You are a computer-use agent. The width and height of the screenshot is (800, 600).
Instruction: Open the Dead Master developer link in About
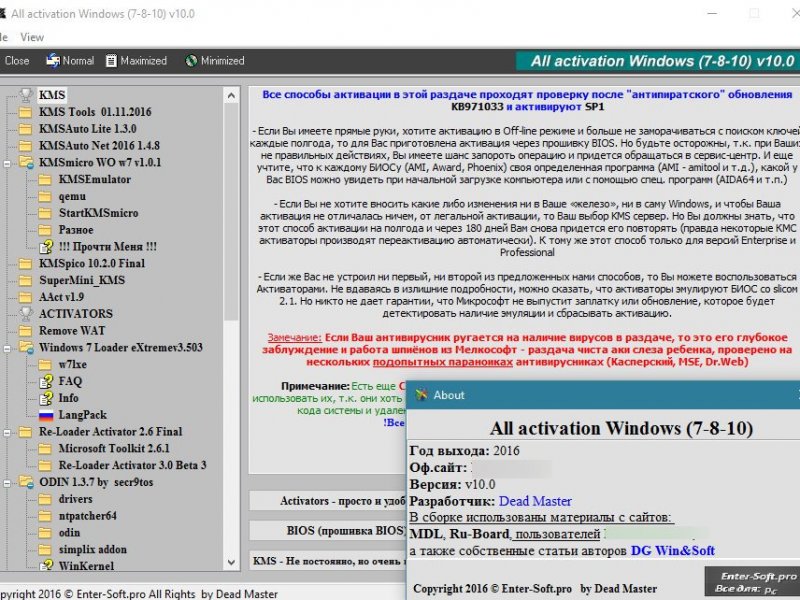[x=535, y=502]
